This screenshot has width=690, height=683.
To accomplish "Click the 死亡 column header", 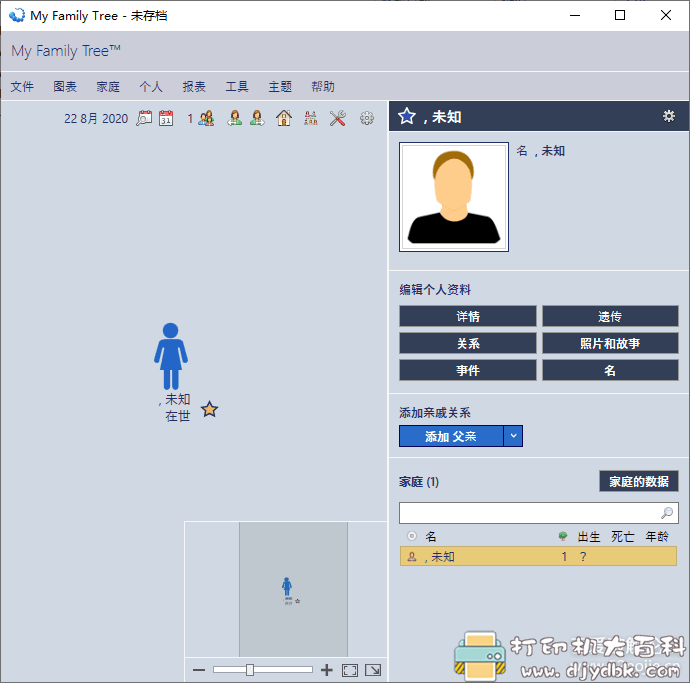I will coord(623,536).
